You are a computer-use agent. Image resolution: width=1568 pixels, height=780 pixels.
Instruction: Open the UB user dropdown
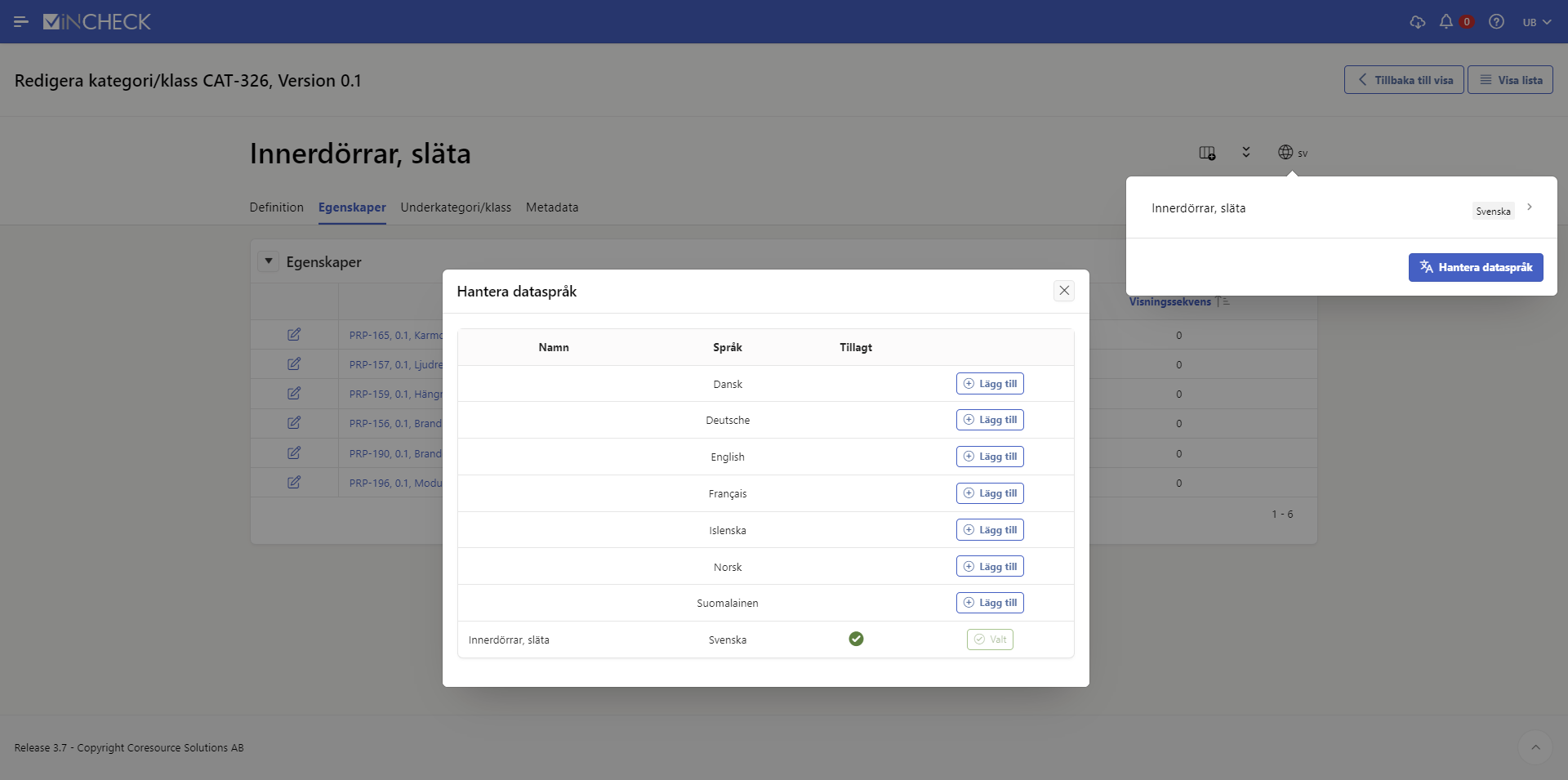click(1536, 22)
